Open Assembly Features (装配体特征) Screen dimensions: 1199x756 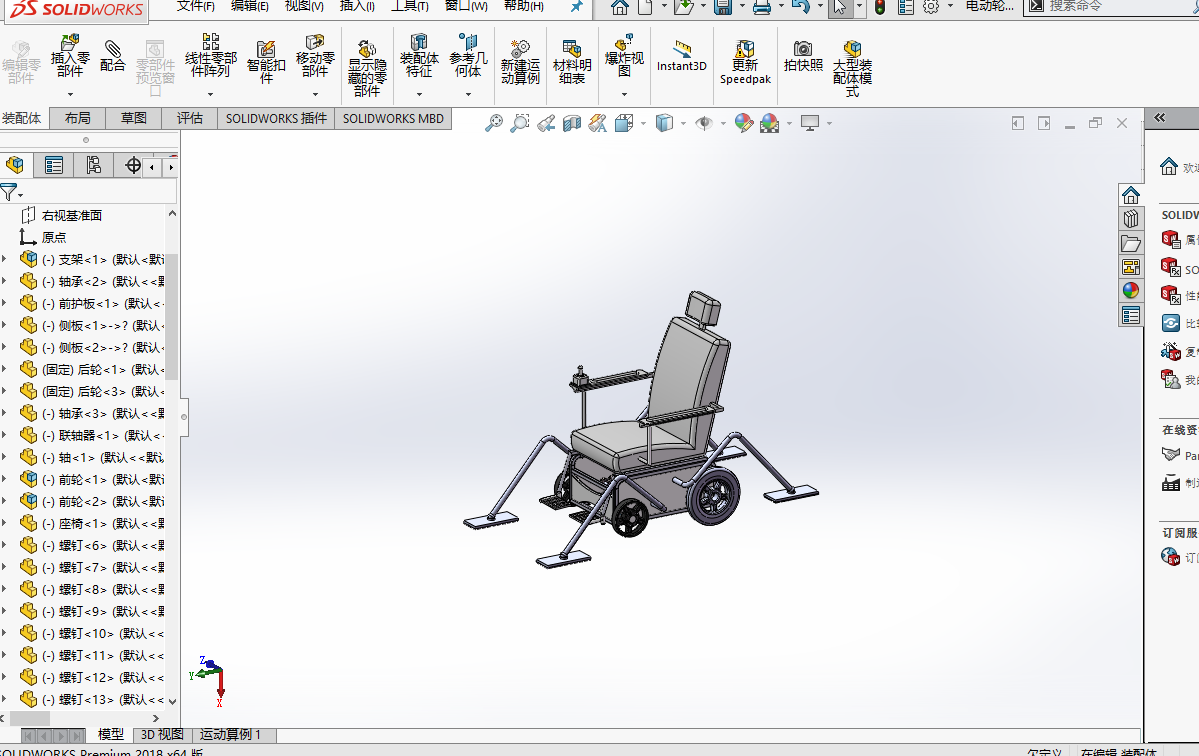point(419,55)
